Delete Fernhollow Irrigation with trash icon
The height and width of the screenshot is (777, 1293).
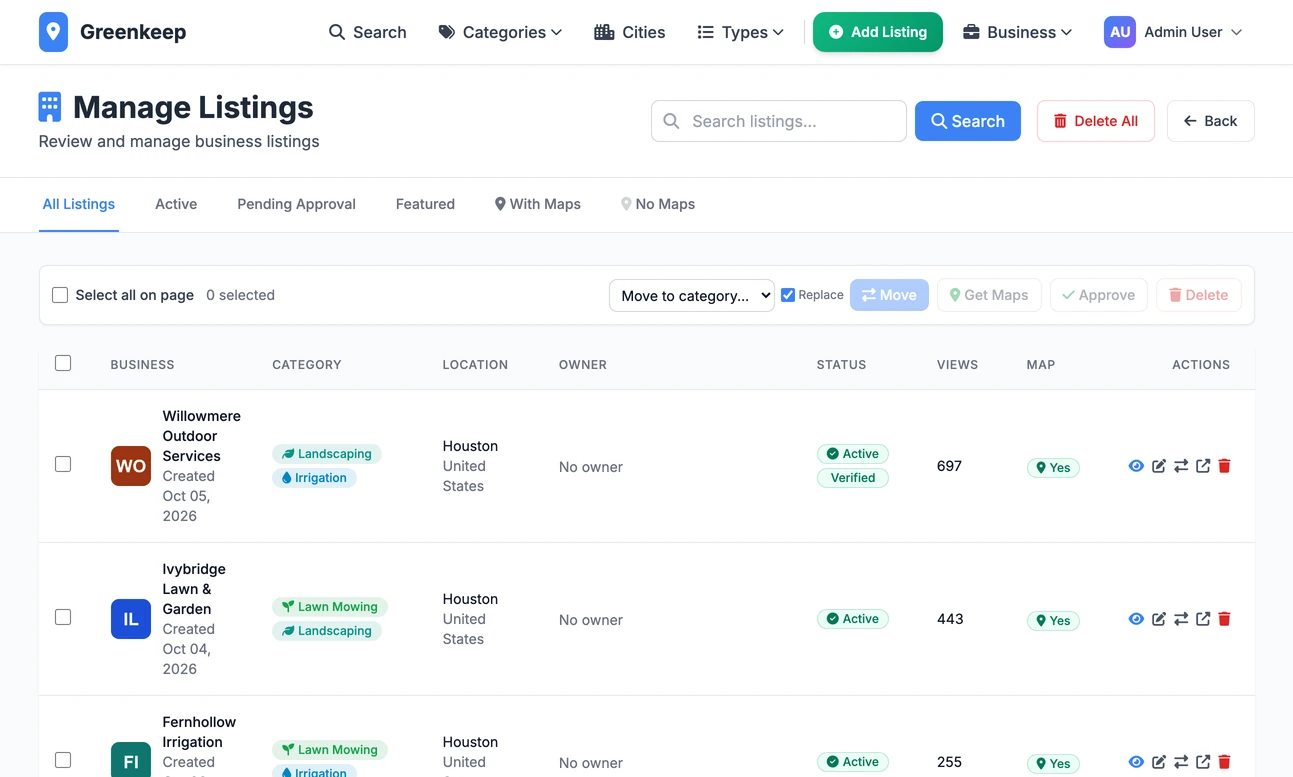coord(1224,762)
